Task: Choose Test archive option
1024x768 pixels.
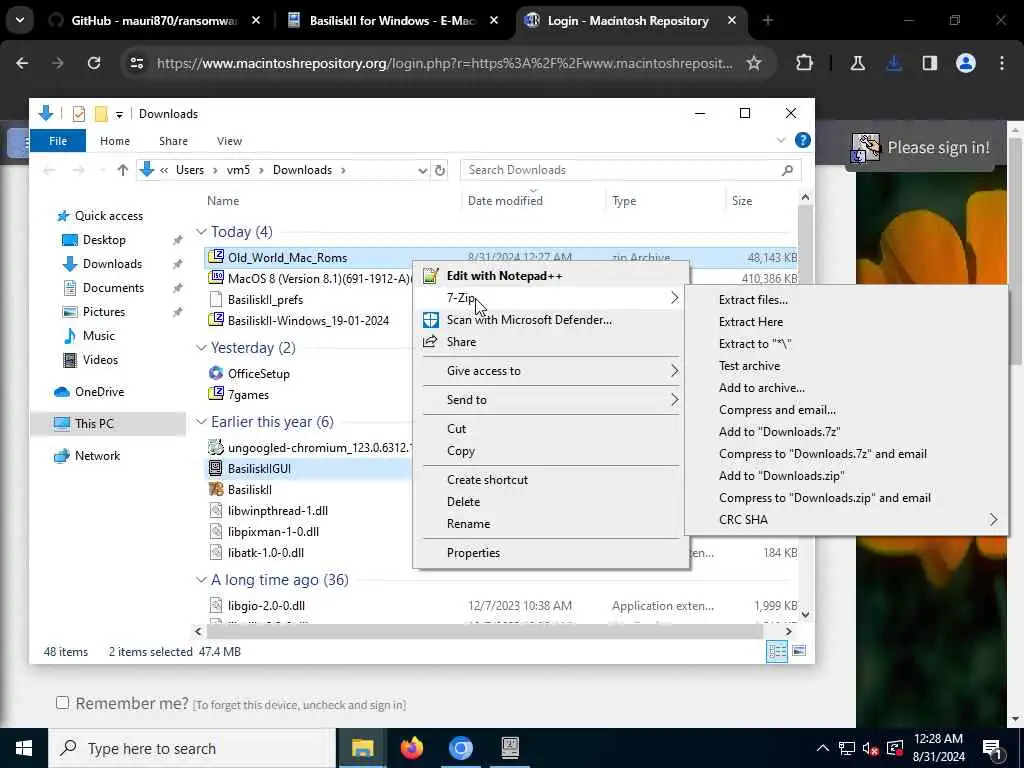Action: pyautogui.click(x=749, y=366)
